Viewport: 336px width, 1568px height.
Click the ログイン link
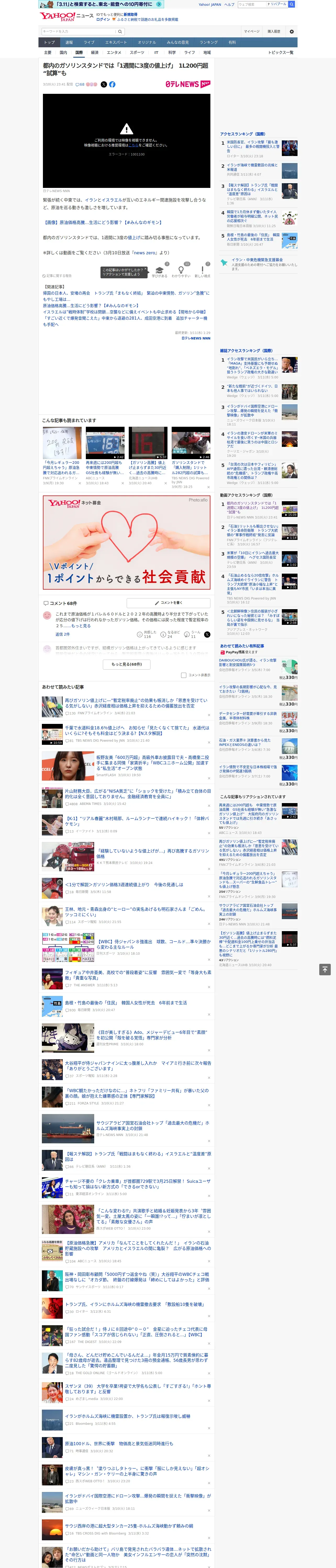point(103,20)
